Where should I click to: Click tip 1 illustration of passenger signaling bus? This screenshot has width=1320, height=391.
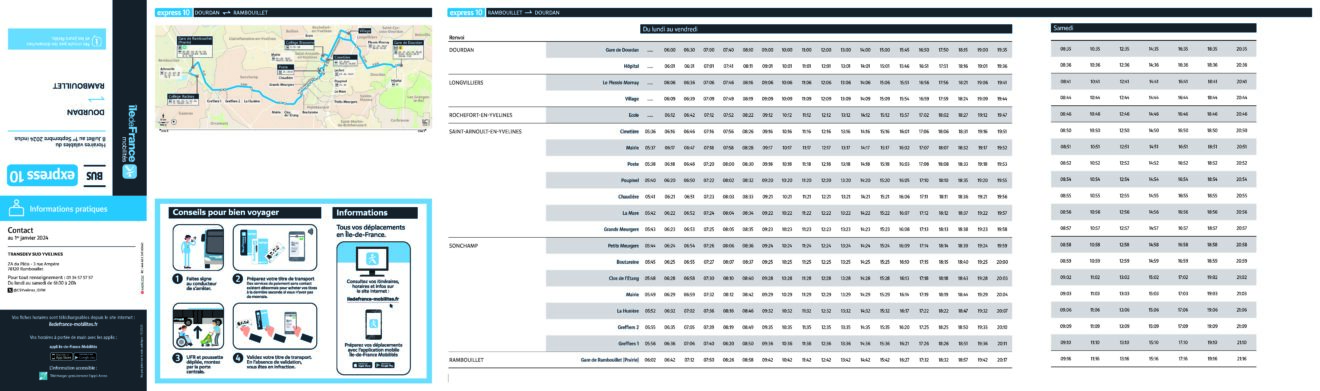pyautogui.click(x=198, y=247)
